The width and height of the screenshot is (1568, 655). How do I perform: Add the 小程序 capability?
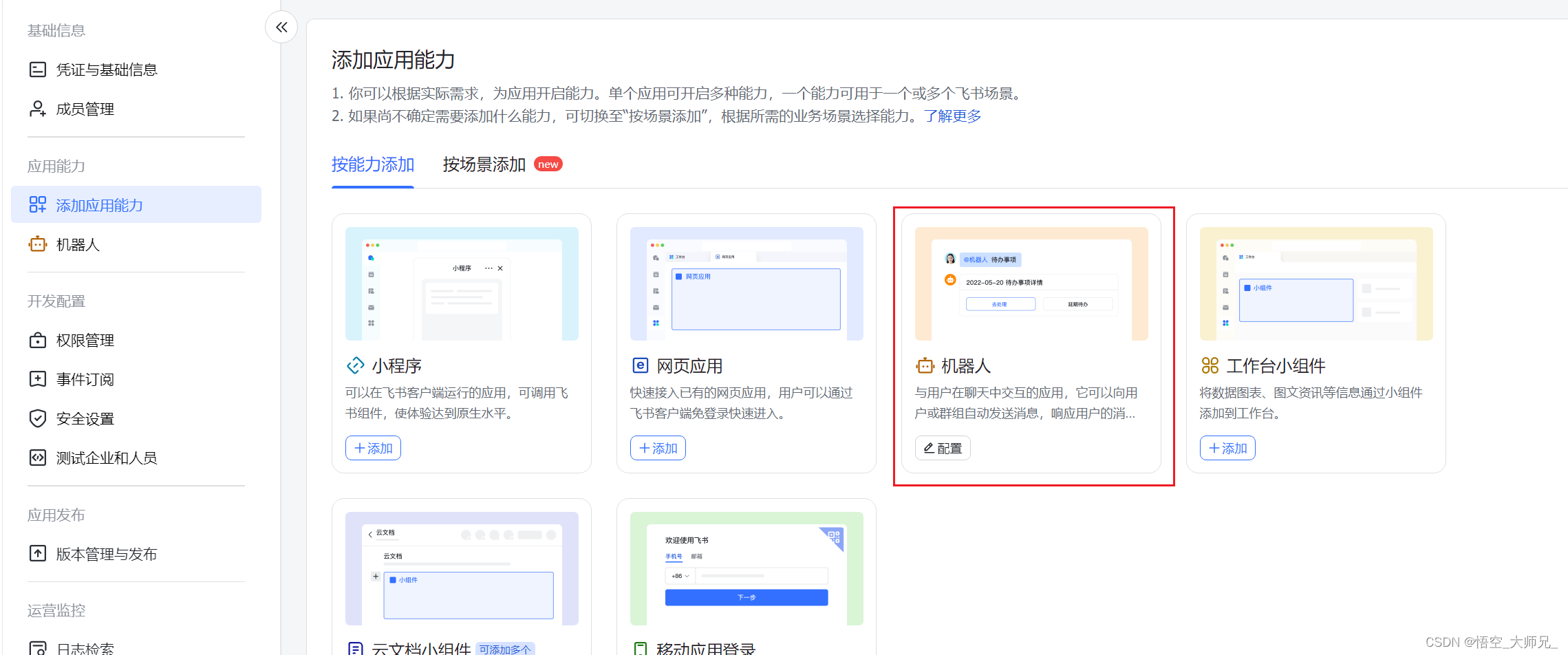tap(373, 448)
